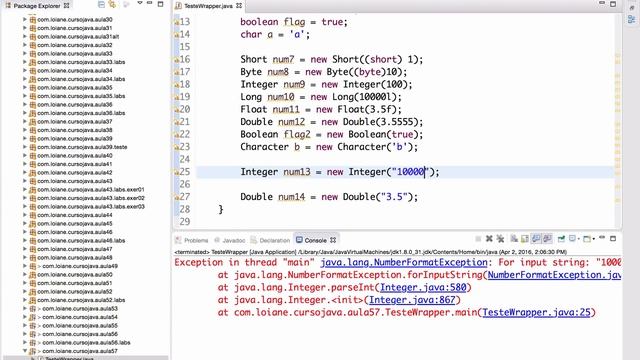
Task: Close the Console view tab
Action: [x=333, y=240]
